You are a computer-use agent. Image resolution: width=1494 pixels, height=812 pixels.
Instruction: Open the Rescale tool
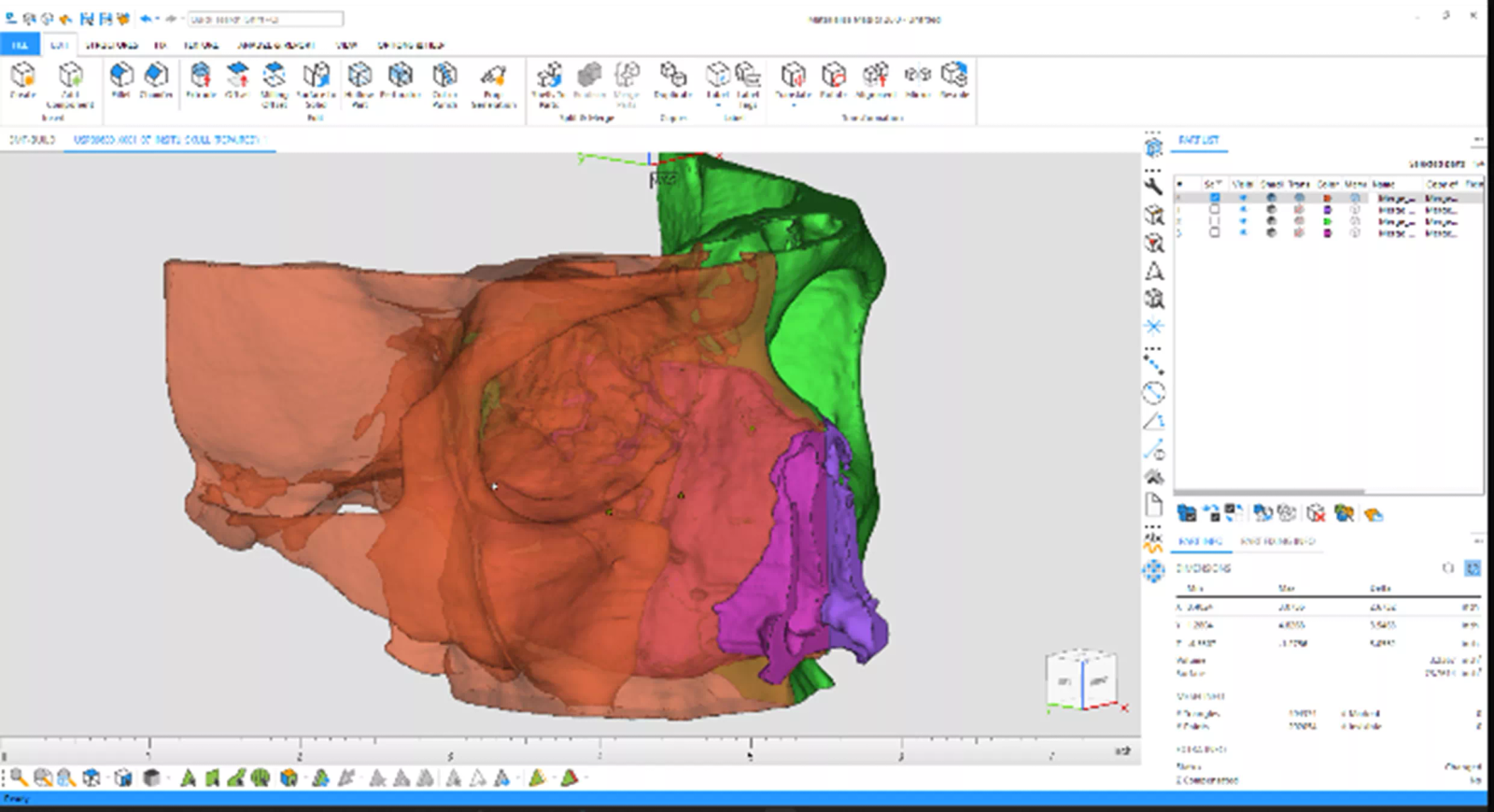pos(954,80)
